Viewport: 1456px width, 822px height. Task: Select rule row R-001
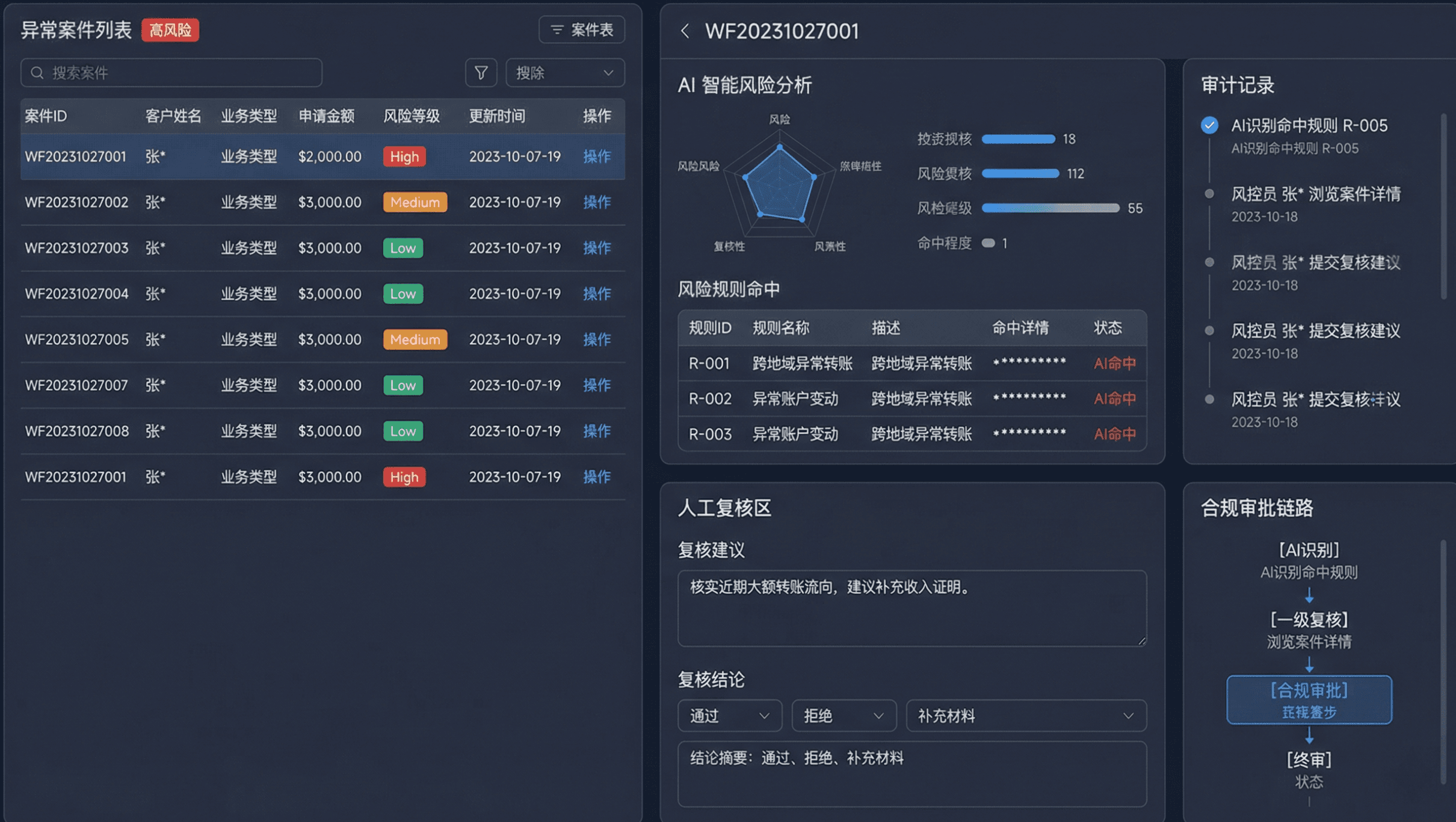click(912, 363)
